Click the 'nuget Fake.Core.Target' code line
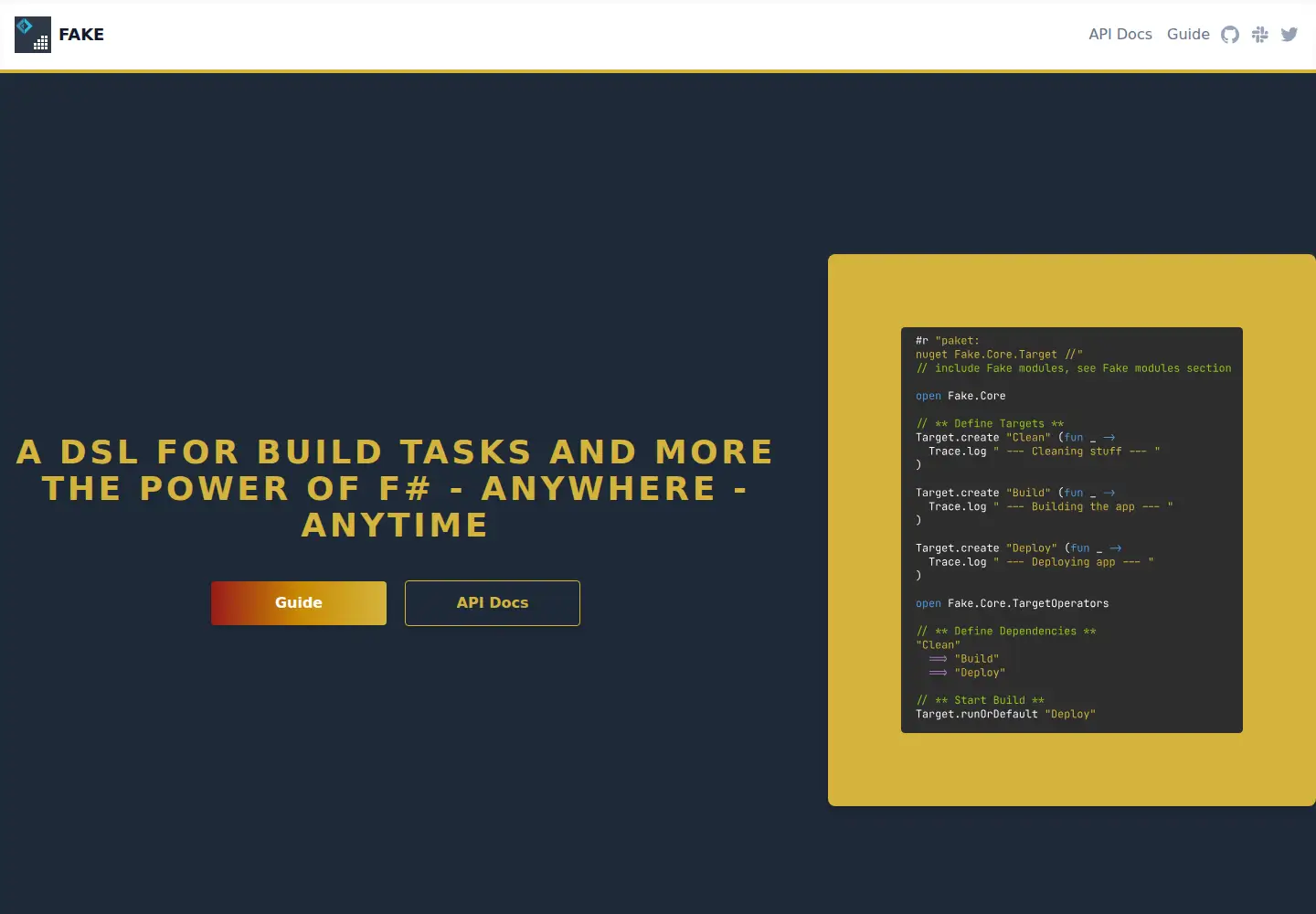1316x914 pixels. point(999,355)
